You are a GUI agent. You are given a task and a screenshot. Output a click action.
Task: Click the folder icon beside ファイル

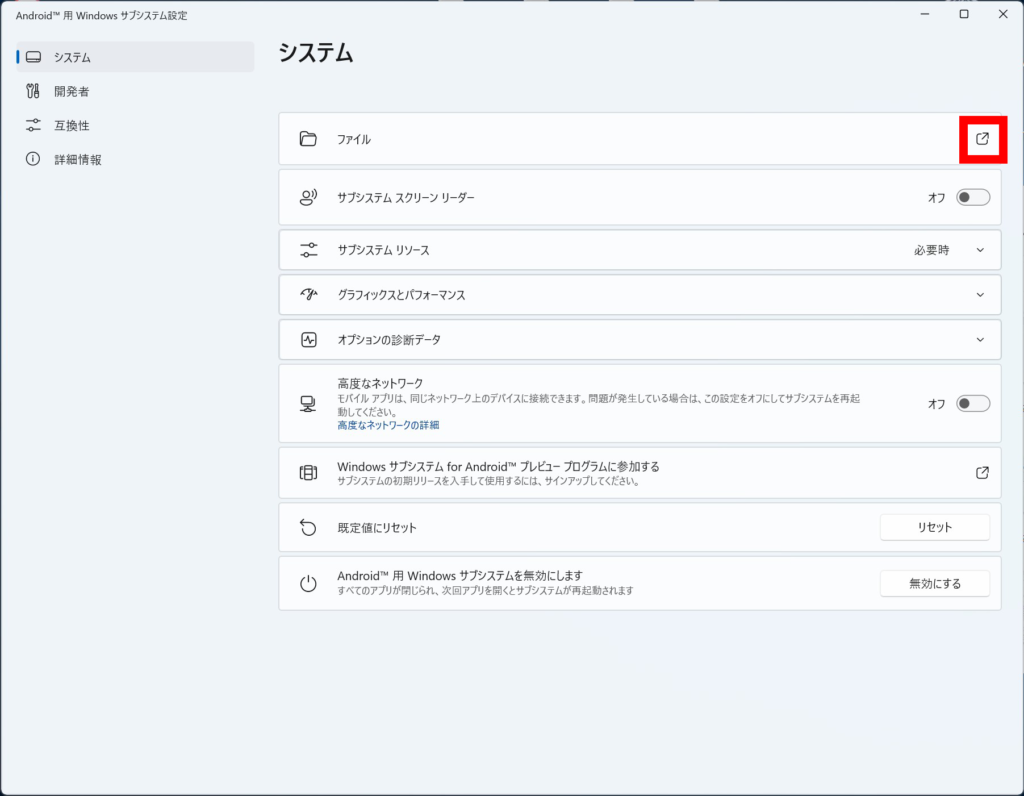[308, 138]
